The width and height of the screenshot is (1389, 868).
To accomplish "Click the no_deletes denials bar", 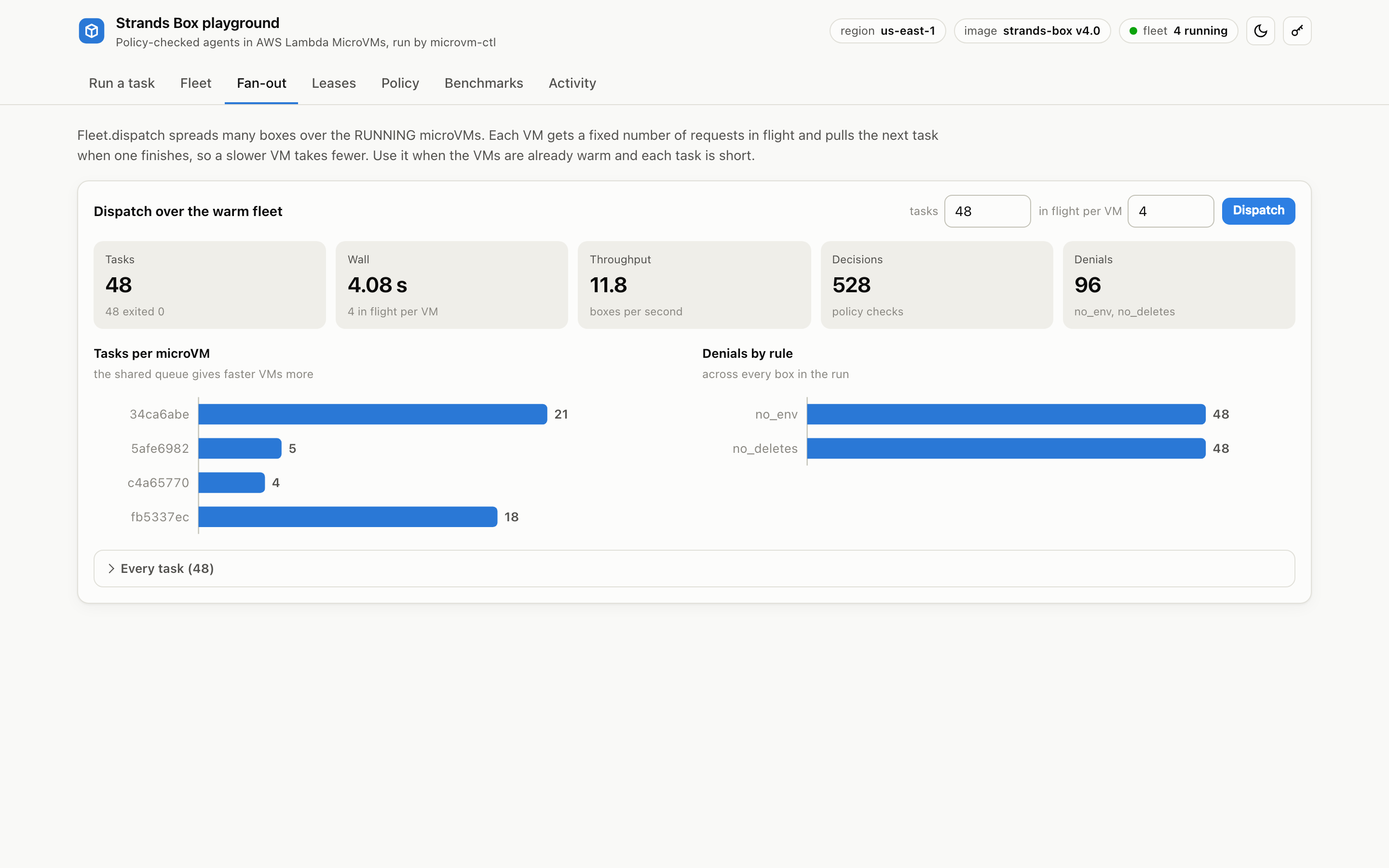I will [1006, 448].
